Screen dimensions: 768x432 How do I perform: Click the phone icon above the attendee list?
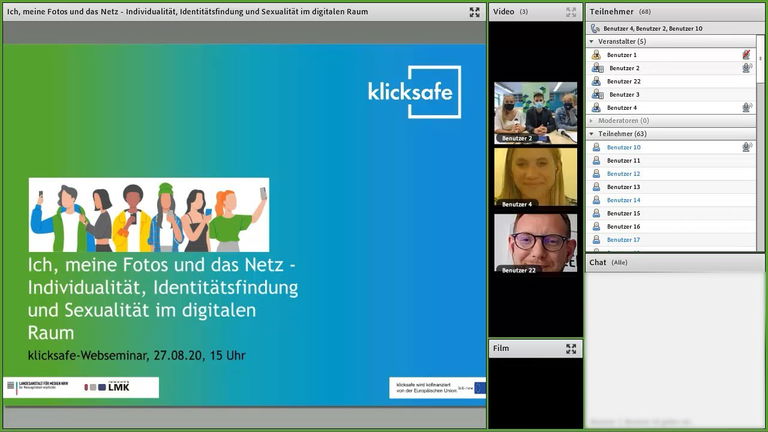[596, 28]
